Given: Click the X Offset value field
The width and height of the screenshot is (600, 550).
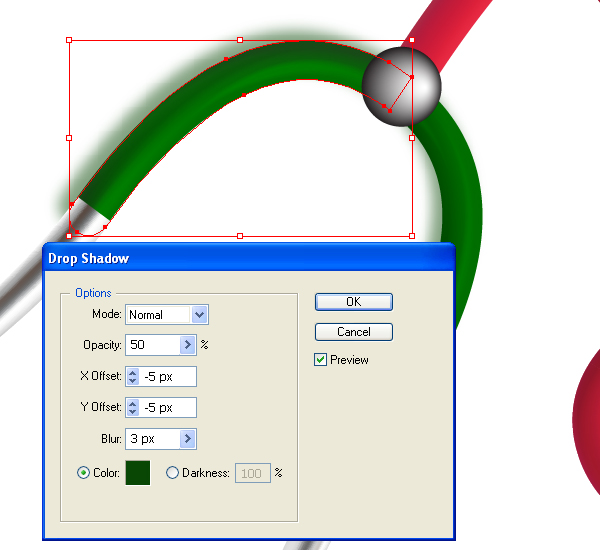Looking at the screenshot, I should coord(168,376).
